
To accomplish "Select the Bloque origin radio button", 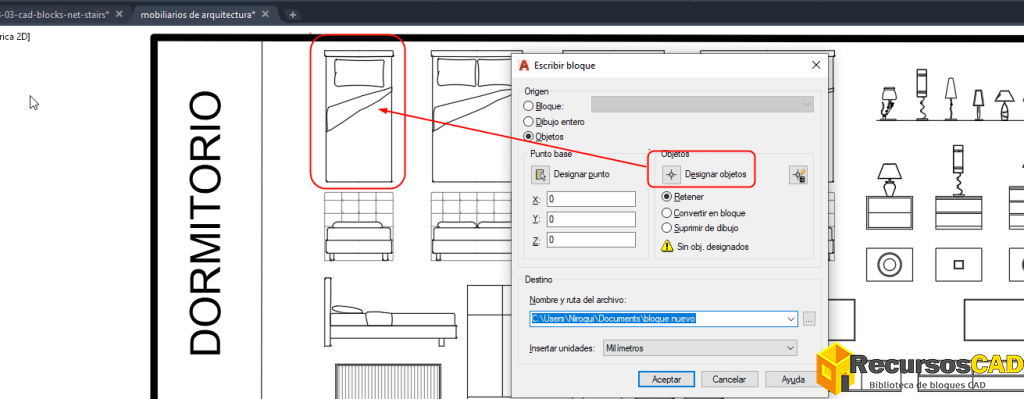I will click(528, 106).
